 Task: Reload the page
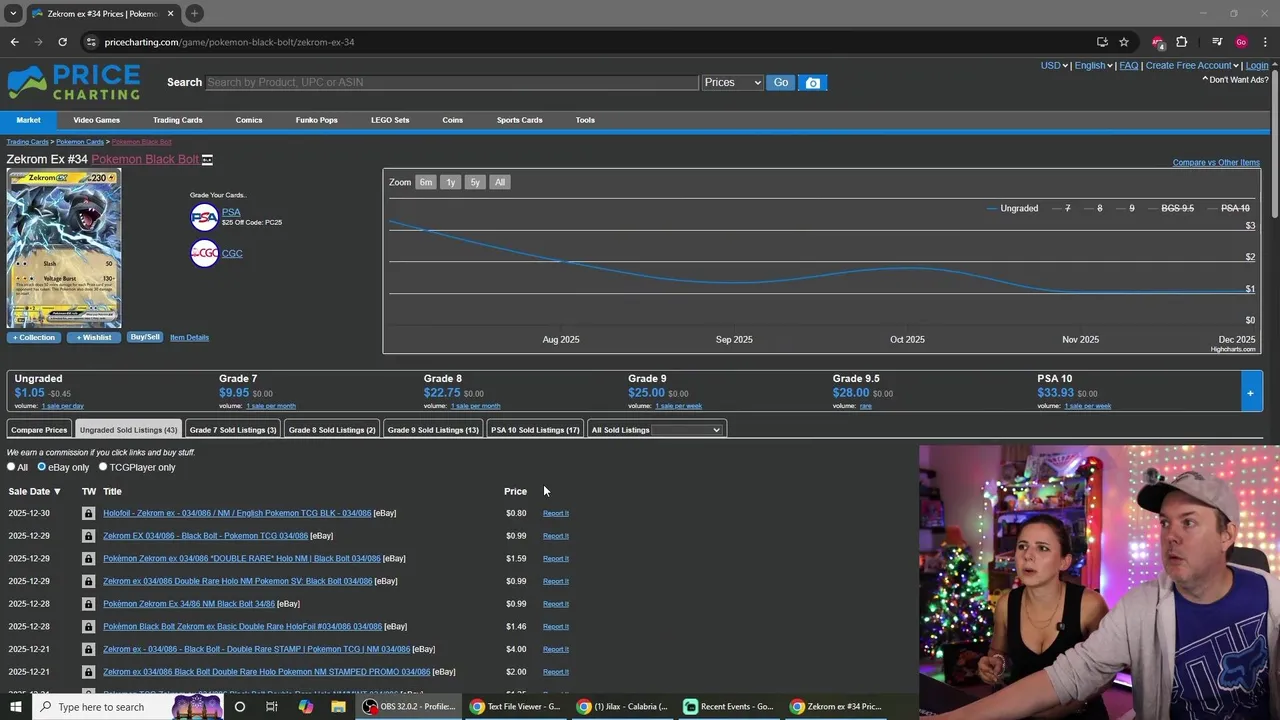(x=62, y=42)
